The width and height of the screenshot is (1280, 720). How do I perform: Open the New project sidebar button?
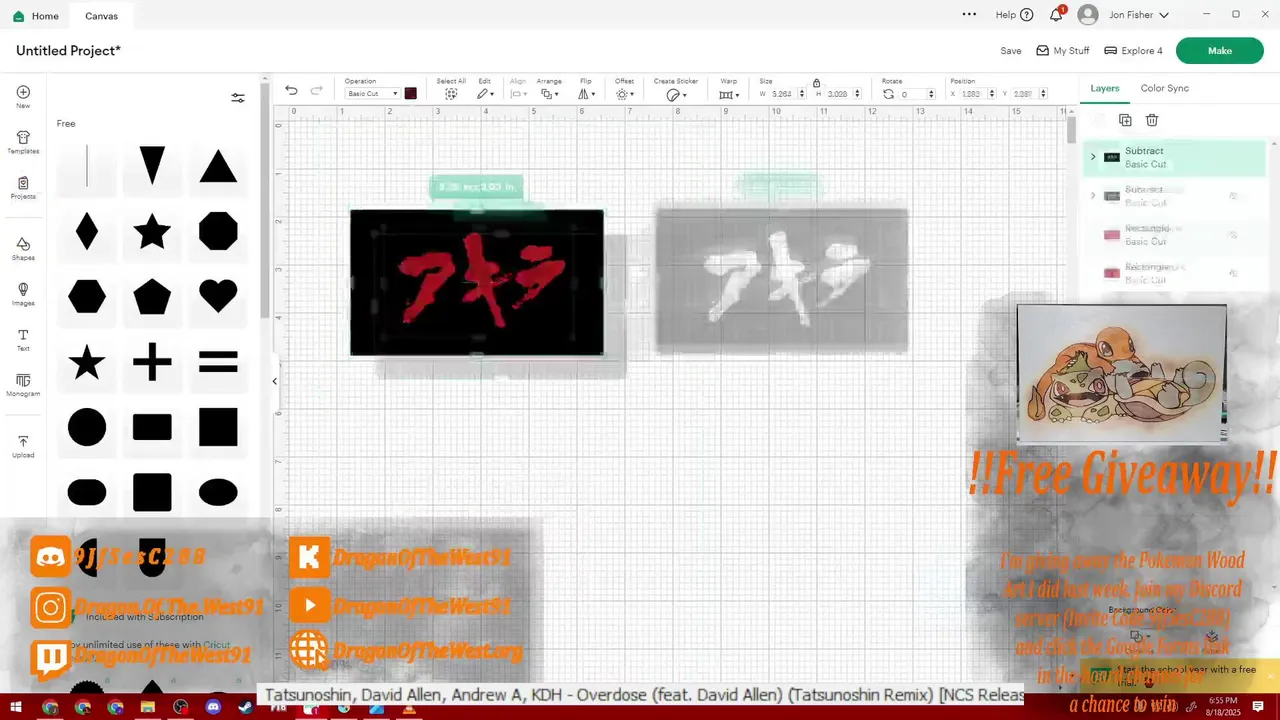[23, 96]
